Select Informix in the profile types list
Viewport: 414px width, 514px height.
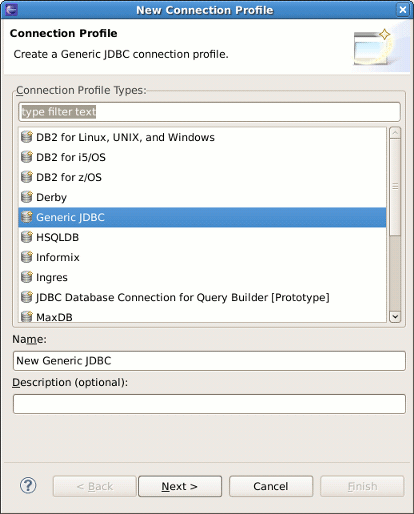[58, 257]
